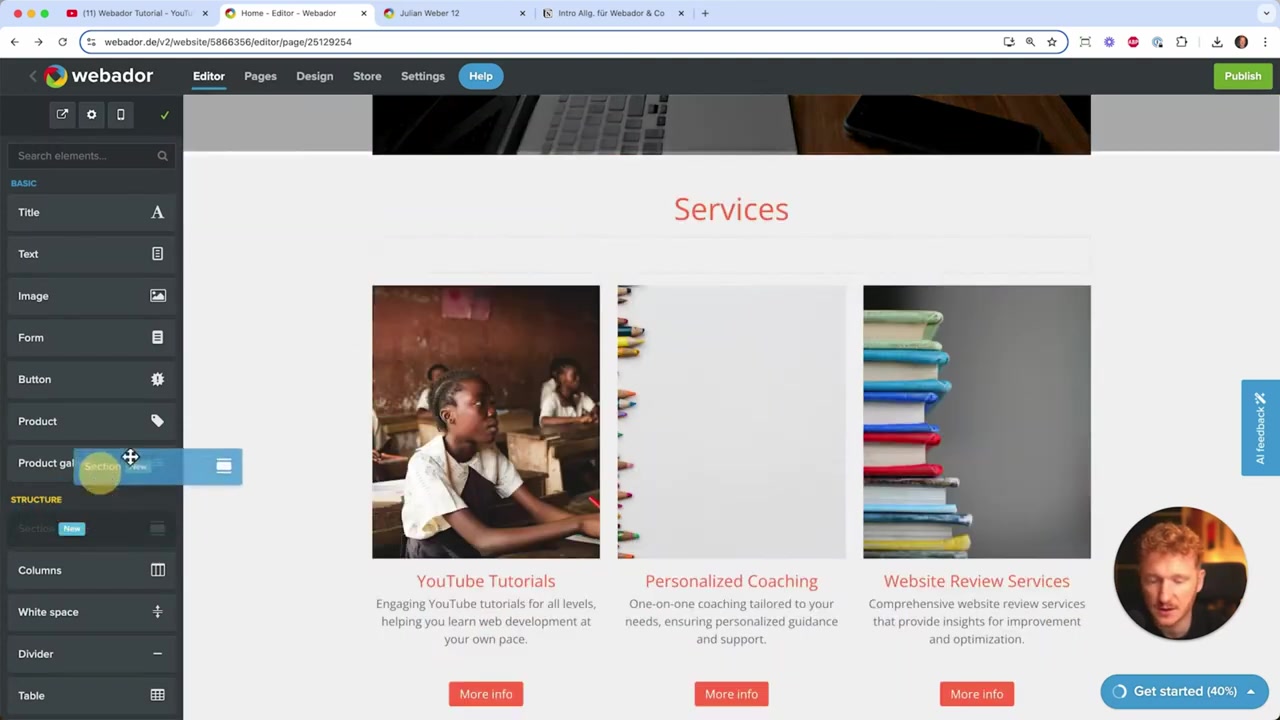Click the YouTube Tutorials title

coord(486,581)
